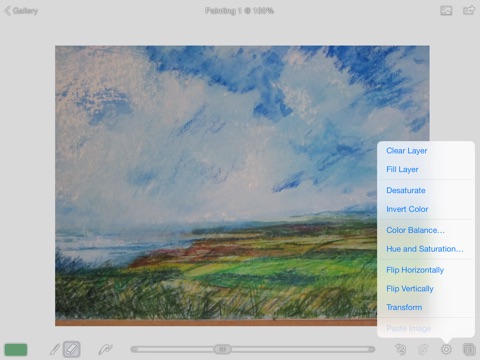Viewport: 480px width, 360px height.
Task: Choose Clear Layer from menu
Action: [x=406, y=151]
